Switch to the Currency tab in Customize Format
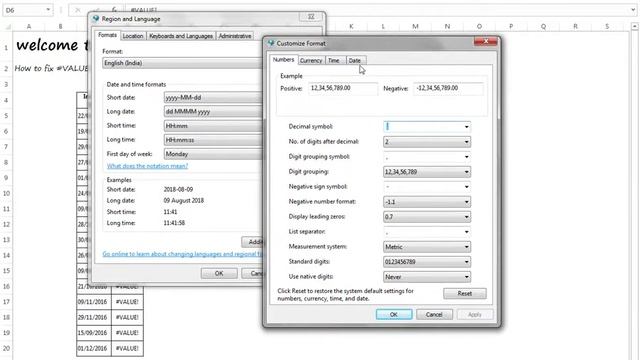The image size is (640, 360). [x=311, y=60]
